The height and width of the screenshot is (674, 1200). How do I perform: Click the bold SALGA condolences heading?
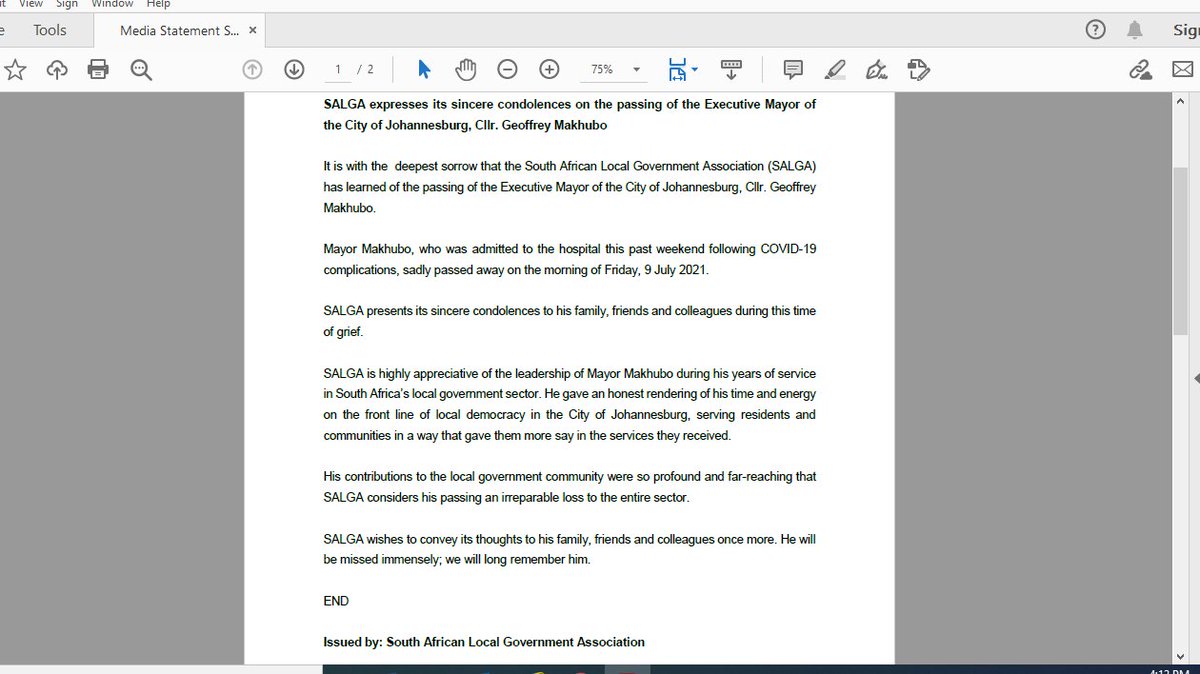(570, 115)
